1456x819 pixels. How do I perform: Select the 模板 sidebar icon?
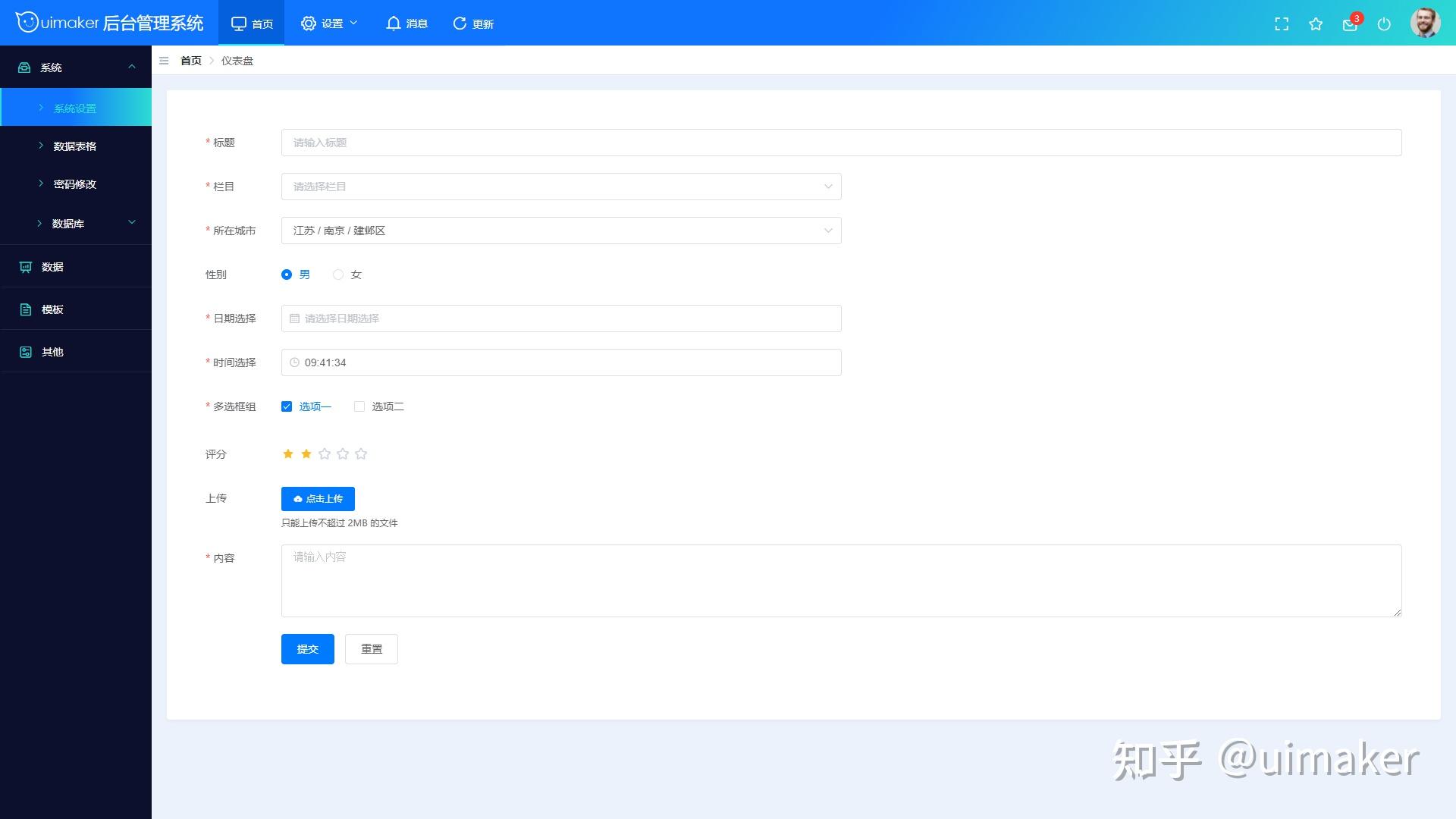pyautogui.click(x=25, y=309)
